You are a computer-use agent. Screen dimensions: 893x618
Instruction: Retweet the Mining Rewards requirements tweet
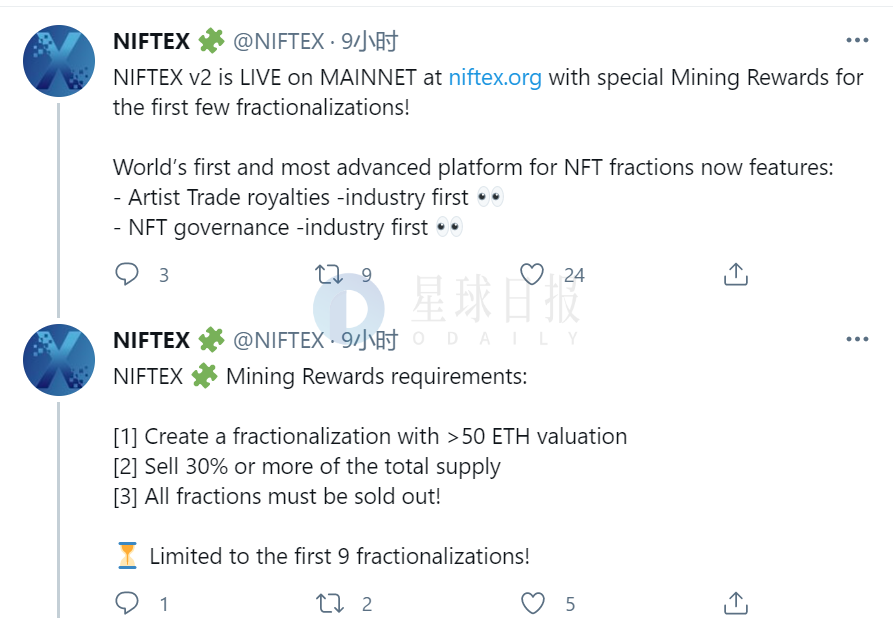tap(329, 603)
